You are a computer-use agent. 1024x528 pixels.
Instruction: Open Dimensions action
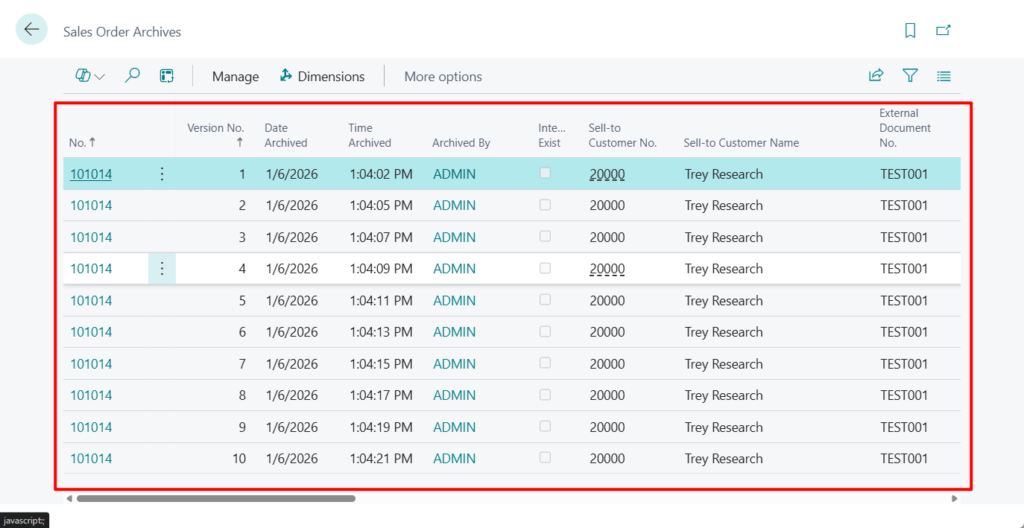(x=322, y=76)
